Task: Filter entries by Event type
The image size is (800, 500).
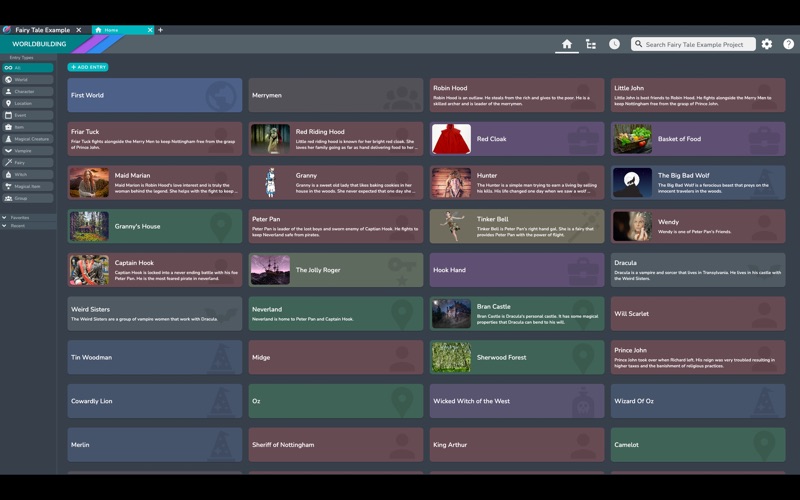Action: click(28, 115)
